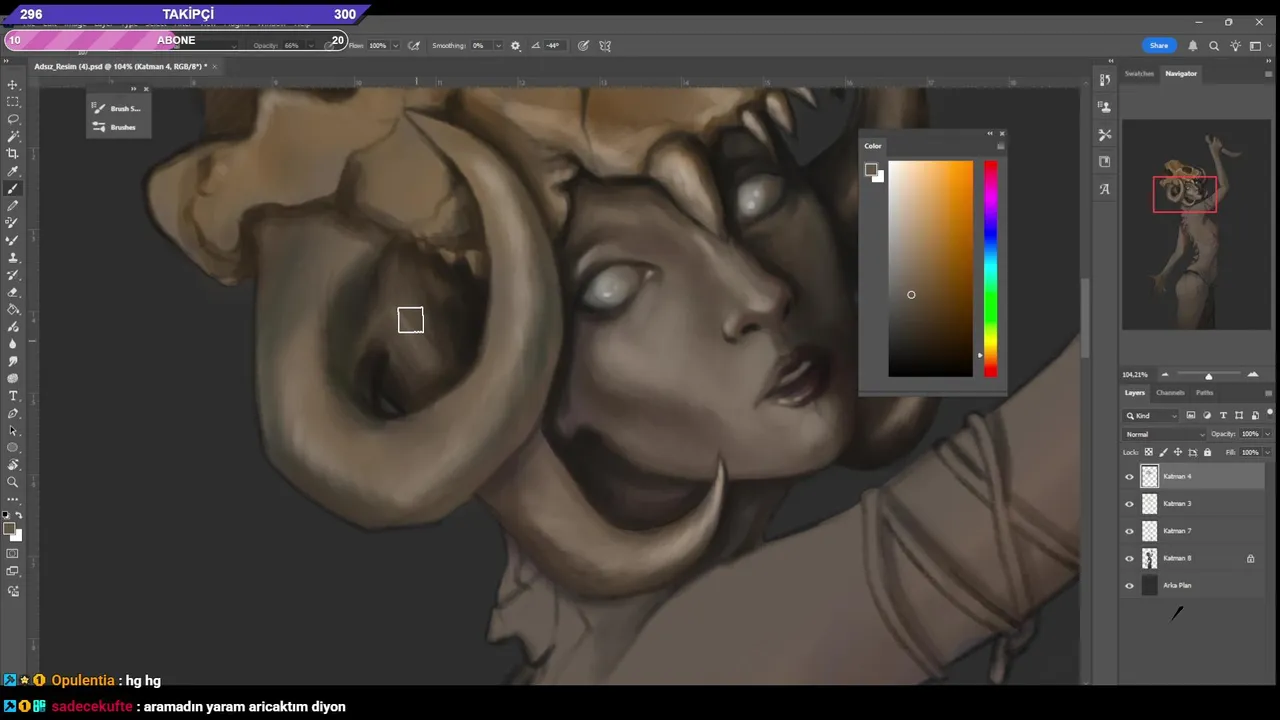Select the Paint Bucket tool
This screenshot has height=720, width=1280.
tap(13, 310)
